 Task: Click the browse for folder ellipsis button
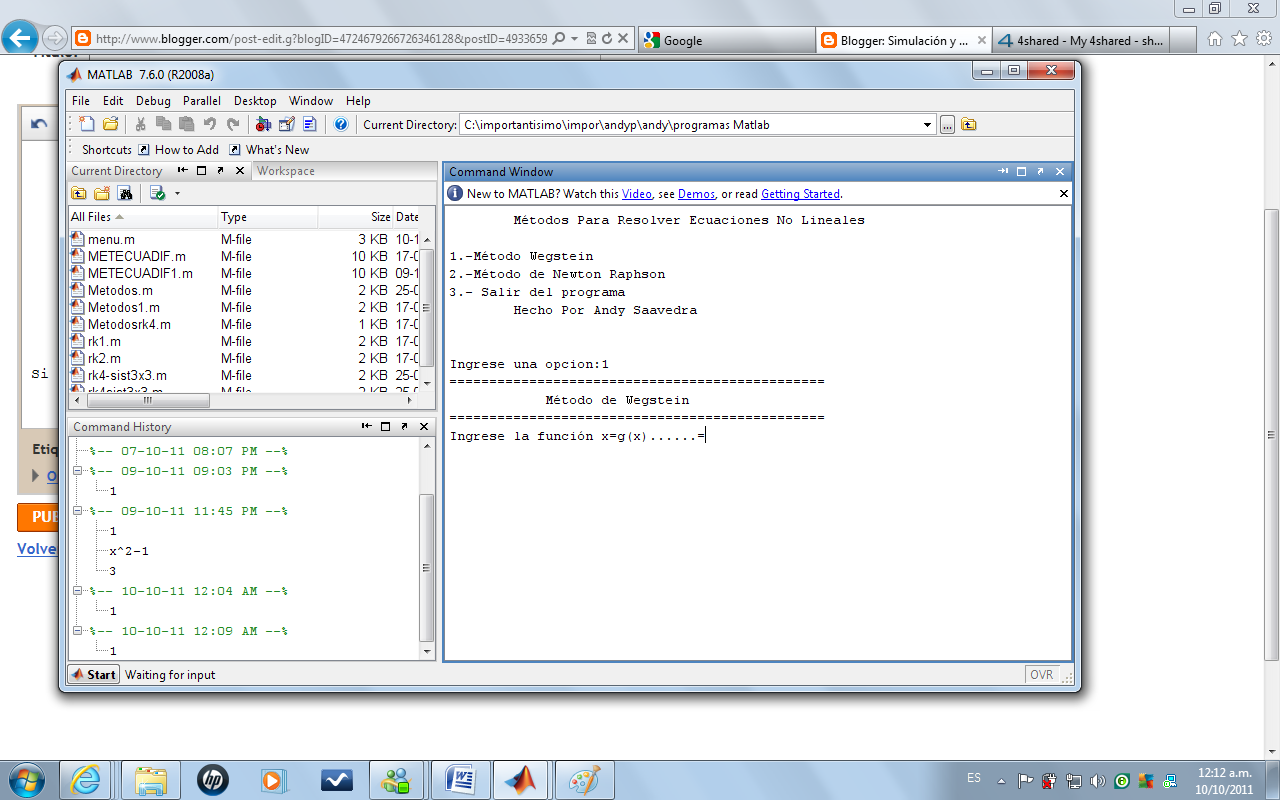click(947, 125)
